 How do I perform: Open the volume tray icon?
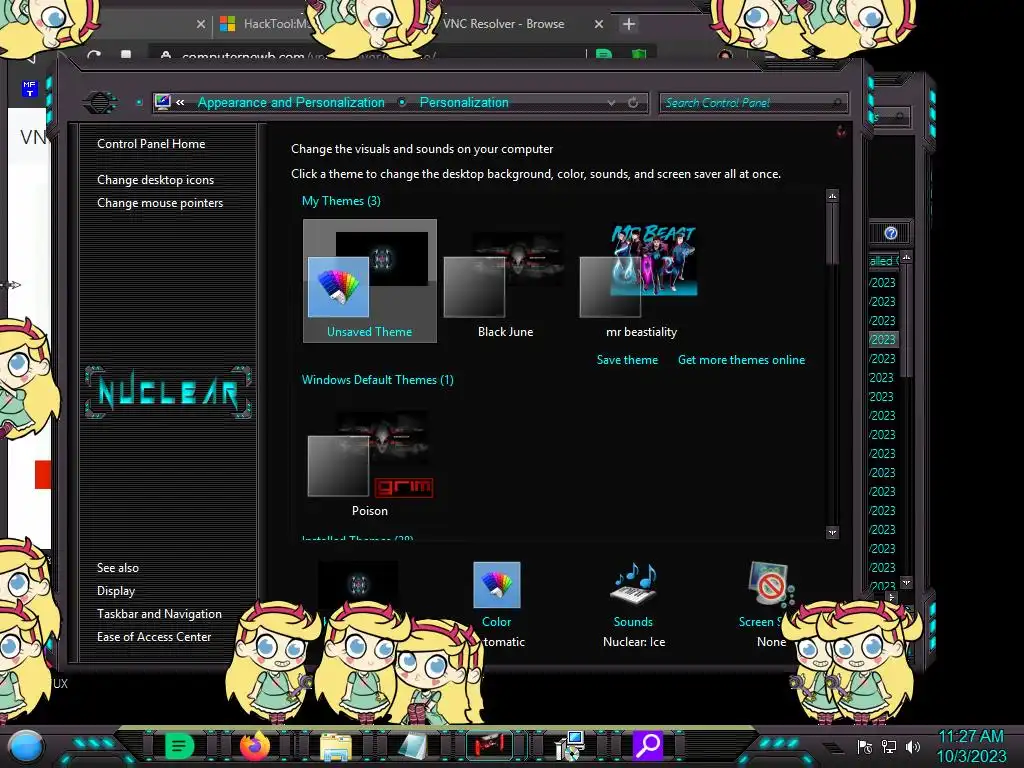click(x=913, y=746)
